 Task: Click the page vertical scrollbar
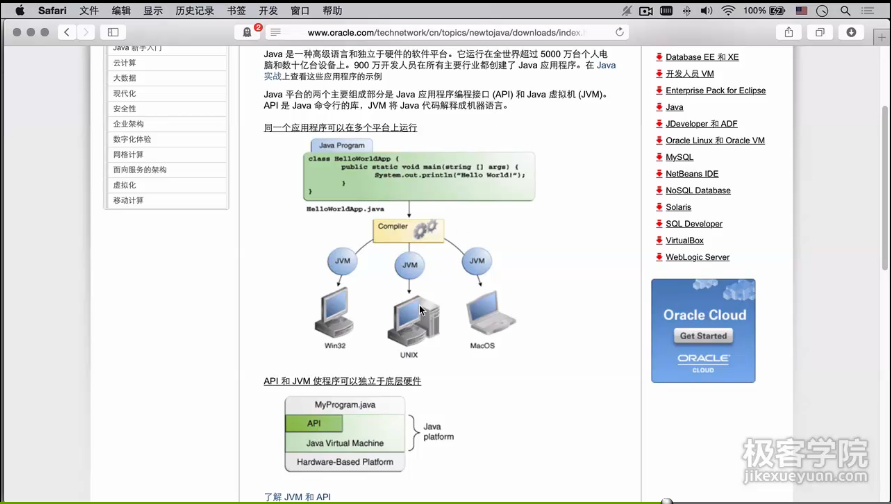[x=885, y=150]
